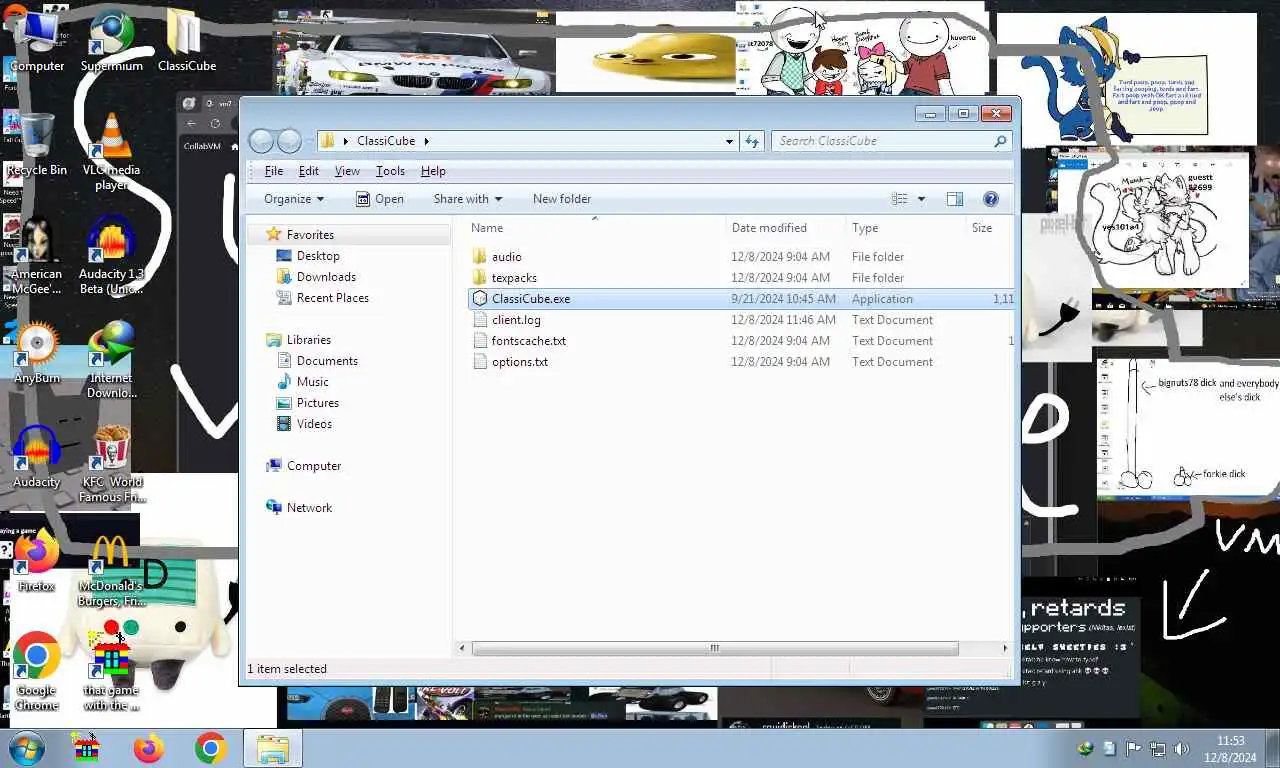
Task: Expand the root breadcrumb arrow before ClassiCube
Action: tap(346, 141)
